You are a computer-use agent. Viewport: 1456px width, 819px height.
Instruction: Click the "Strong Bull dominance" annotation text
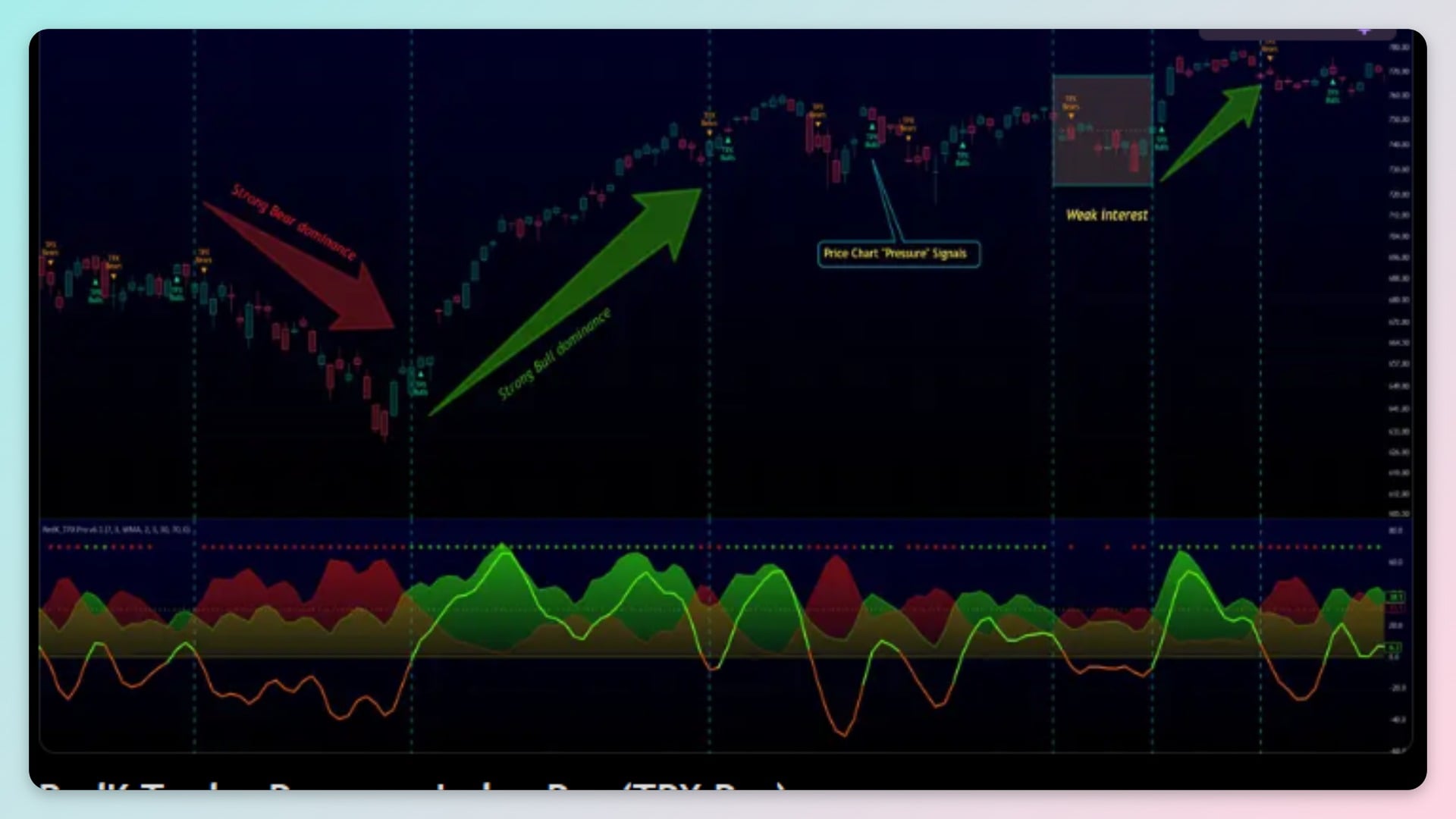[554, 354]
